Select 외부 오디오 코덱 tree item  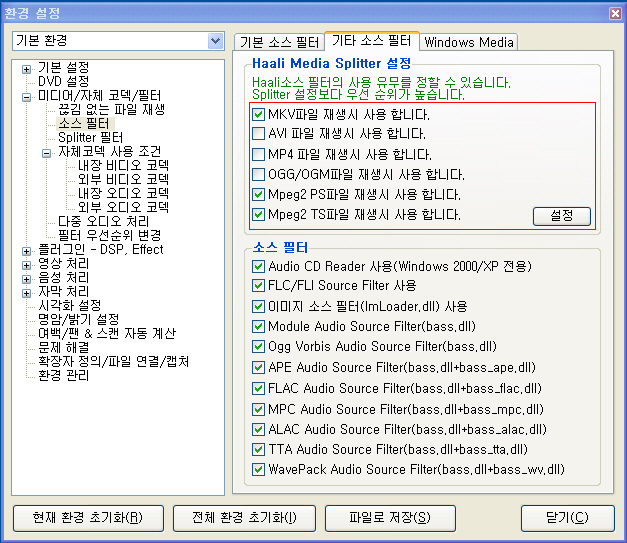(123, 207)
